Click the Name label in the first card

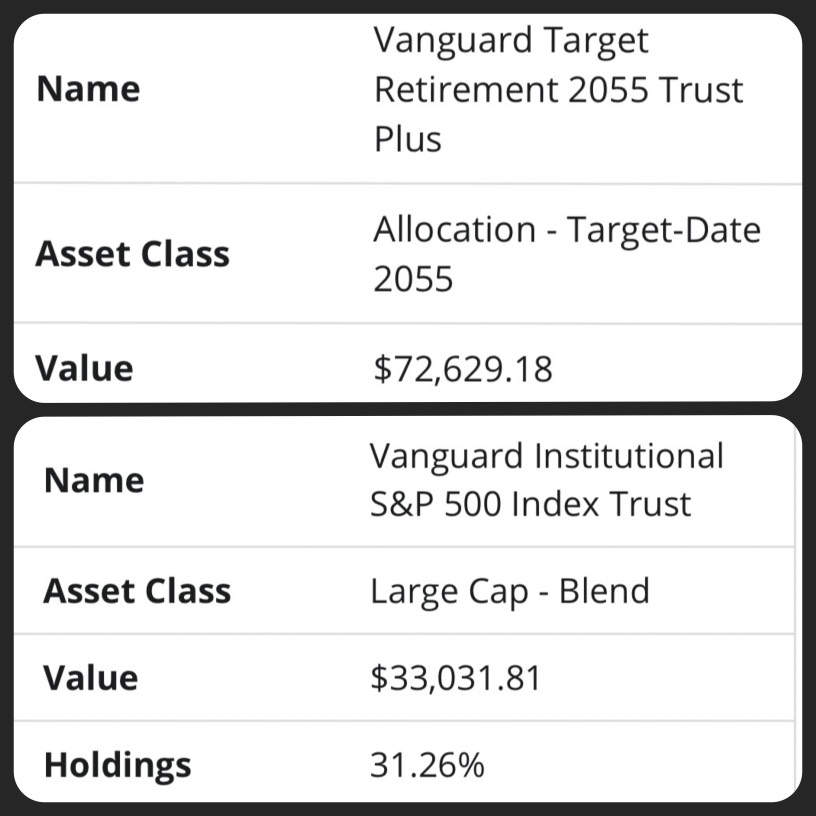pyautogui.click(x=88, y=89)
